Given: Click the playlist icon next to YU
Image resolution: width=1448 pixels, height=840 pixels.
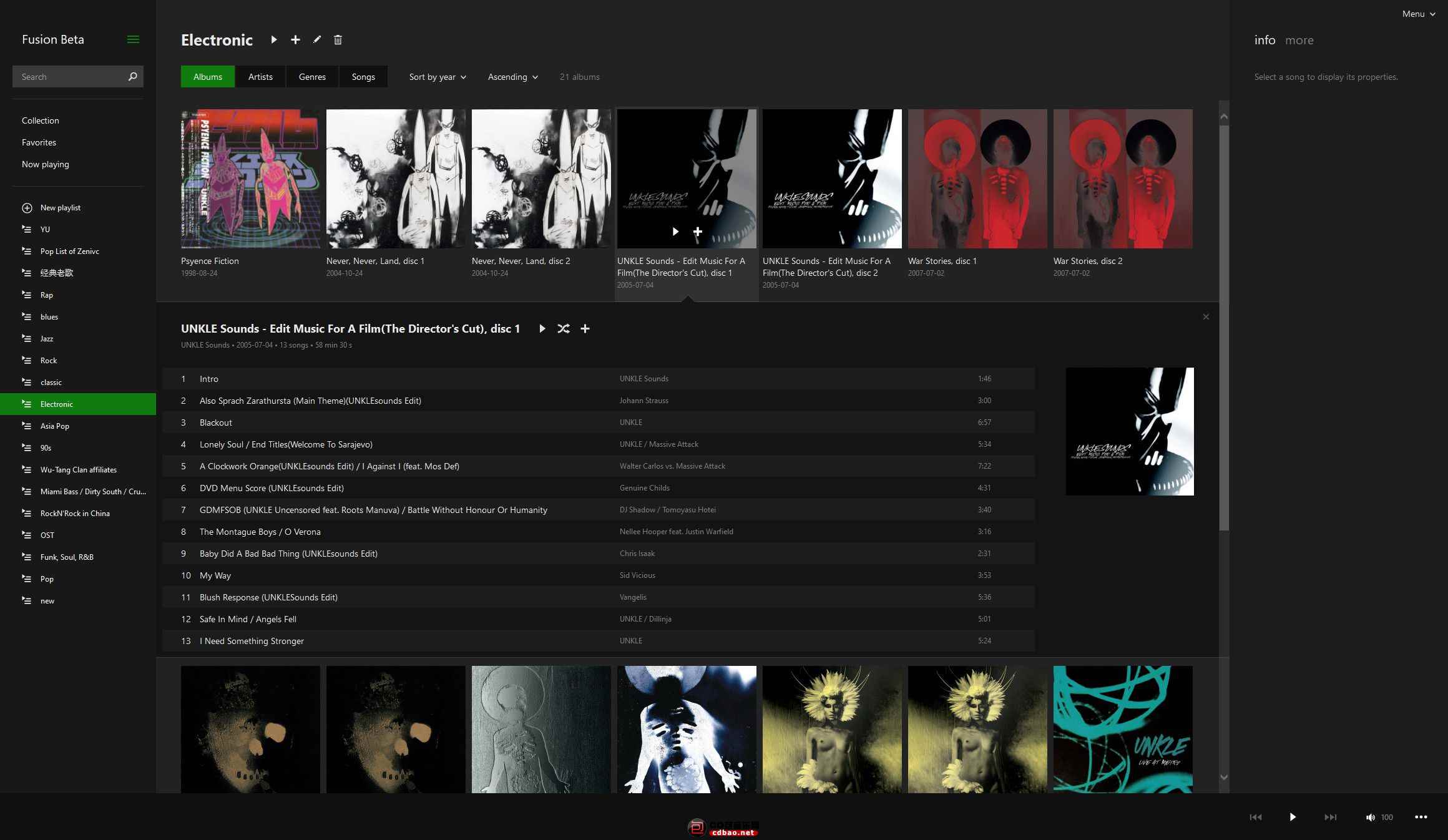Looking at the screenshot, I should 27,229.
